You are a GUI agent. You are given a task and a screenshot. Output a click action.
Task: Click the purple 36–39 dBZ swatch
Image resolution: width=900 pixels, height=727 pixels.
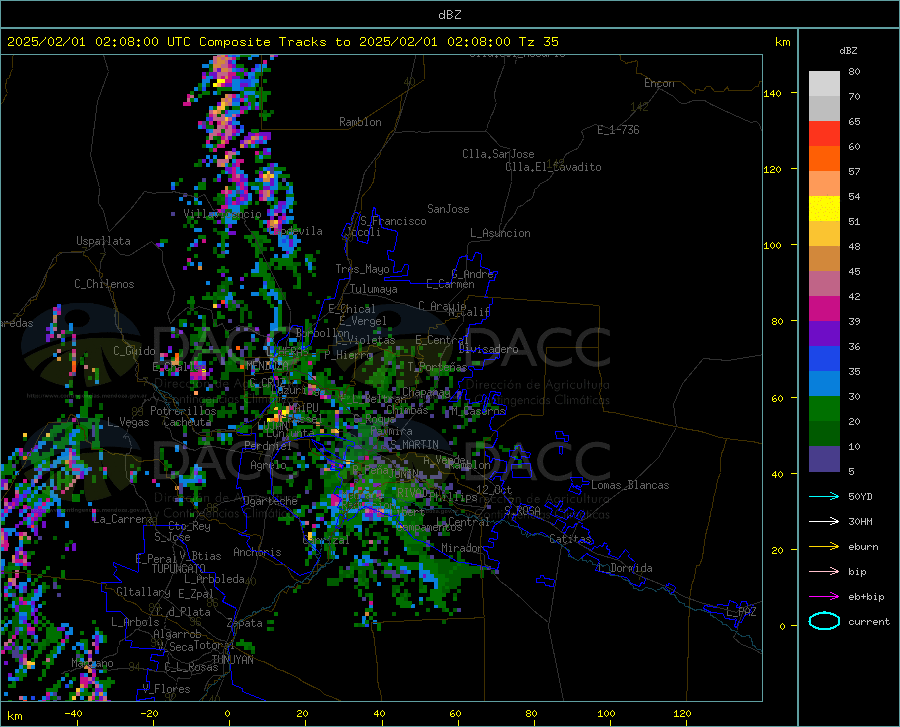tap(824, 334)
